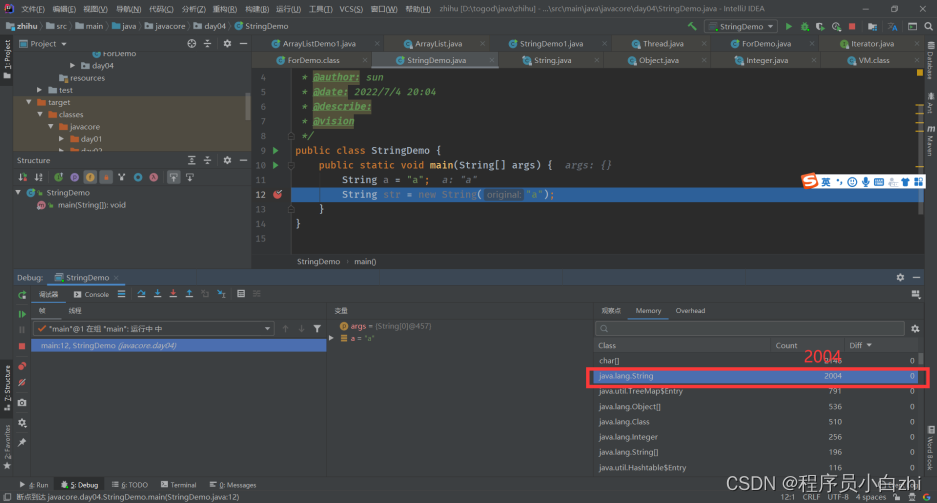
Task: Toggle Show Non-Public lock icon
Action: [x=106, y=177]
